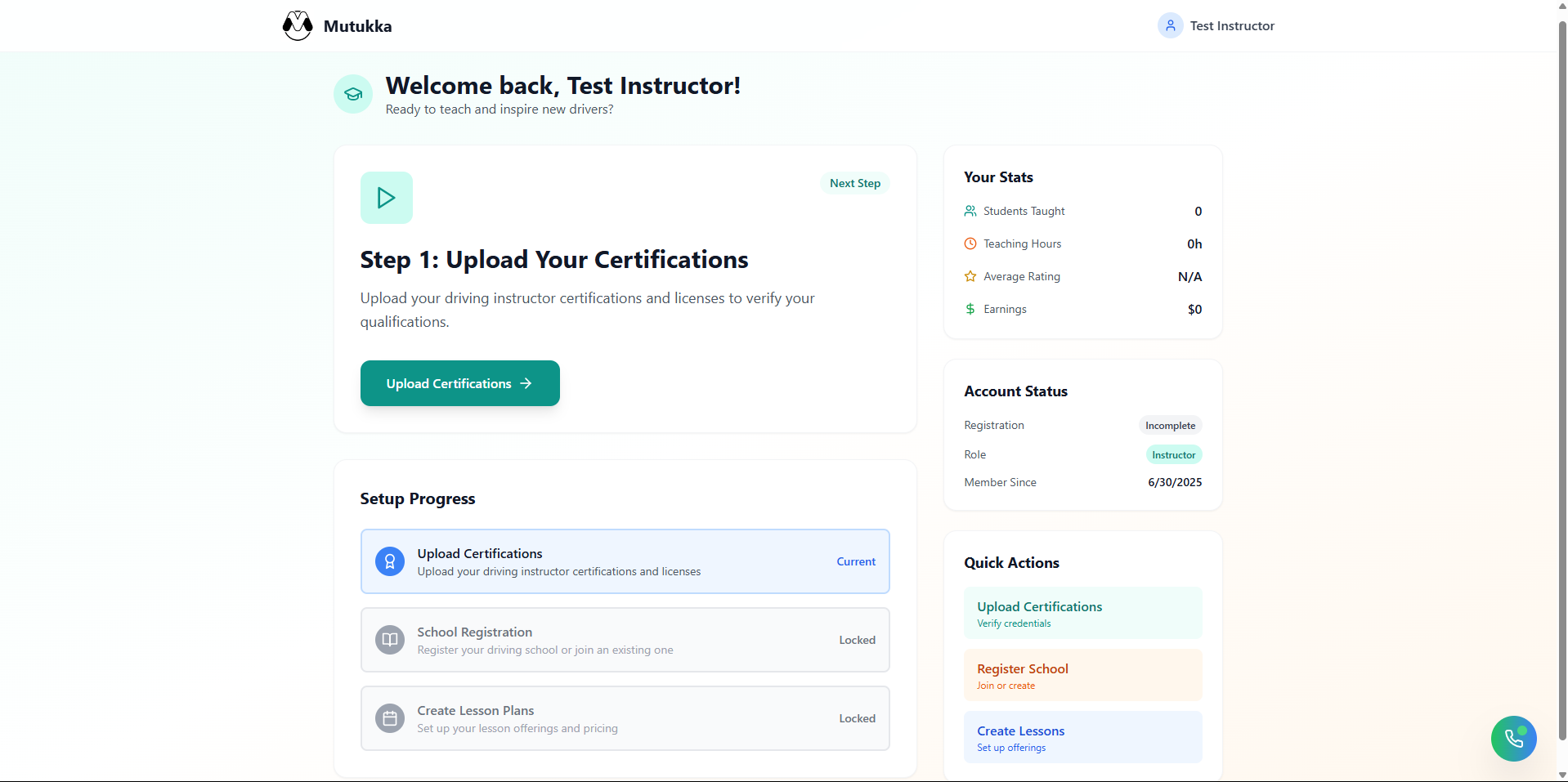Click the Step 1: Upload Your Certifications heading

click(554, 260)
